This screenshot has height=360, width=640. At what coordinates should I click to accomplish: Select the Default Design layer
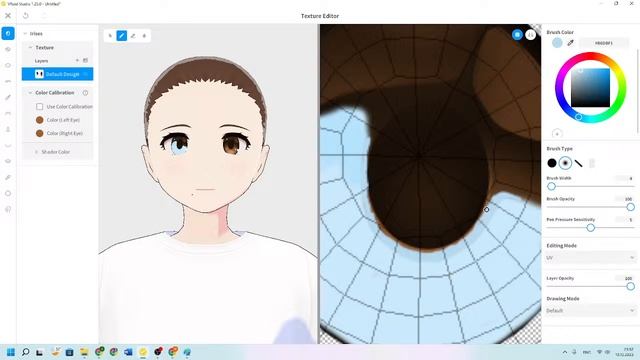(58, 74)
